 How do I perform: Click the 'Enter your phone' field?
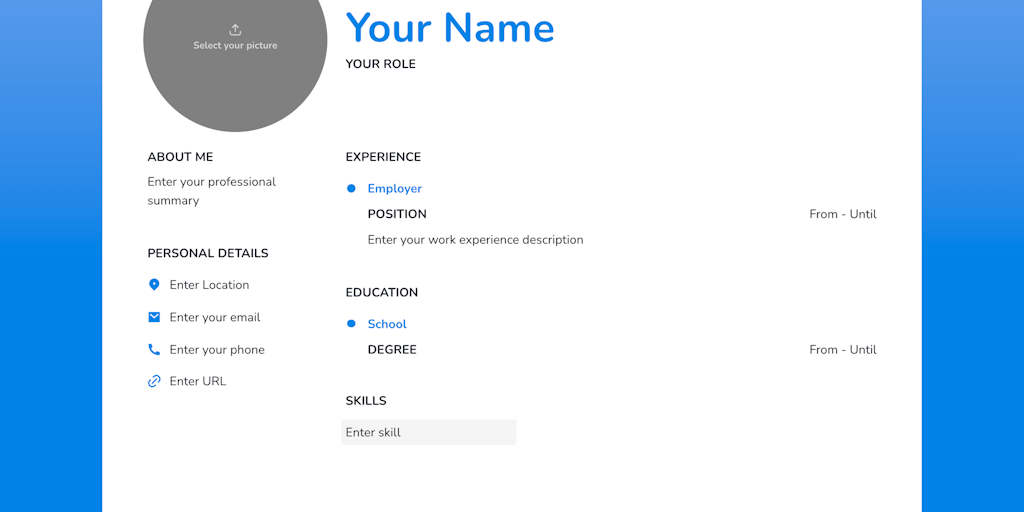pyautogui.click(x=217, y=350)
